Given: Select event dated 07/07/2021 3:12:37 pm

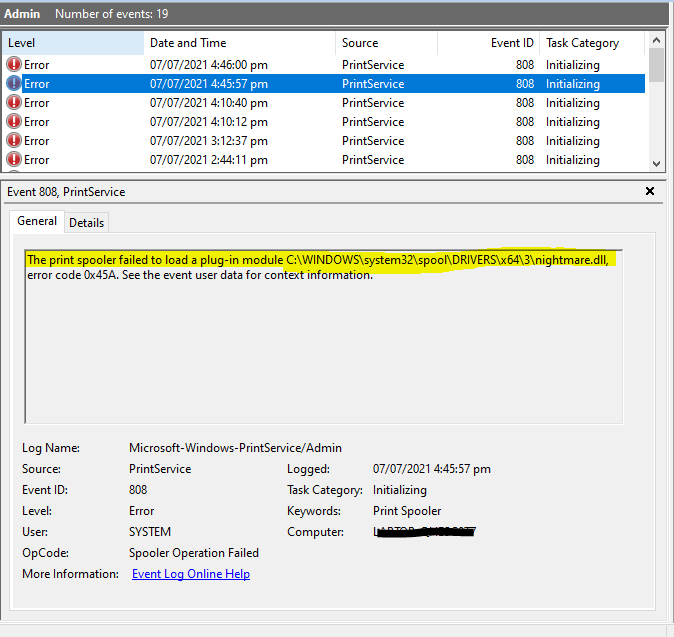Looking at the screenshot, I should [x=324, y=140].
